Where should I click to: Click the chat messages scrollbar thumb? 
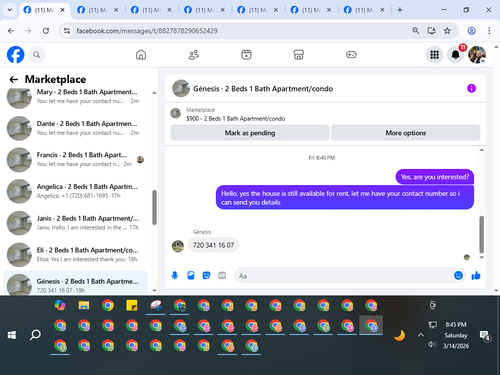(x=481, y=234)
